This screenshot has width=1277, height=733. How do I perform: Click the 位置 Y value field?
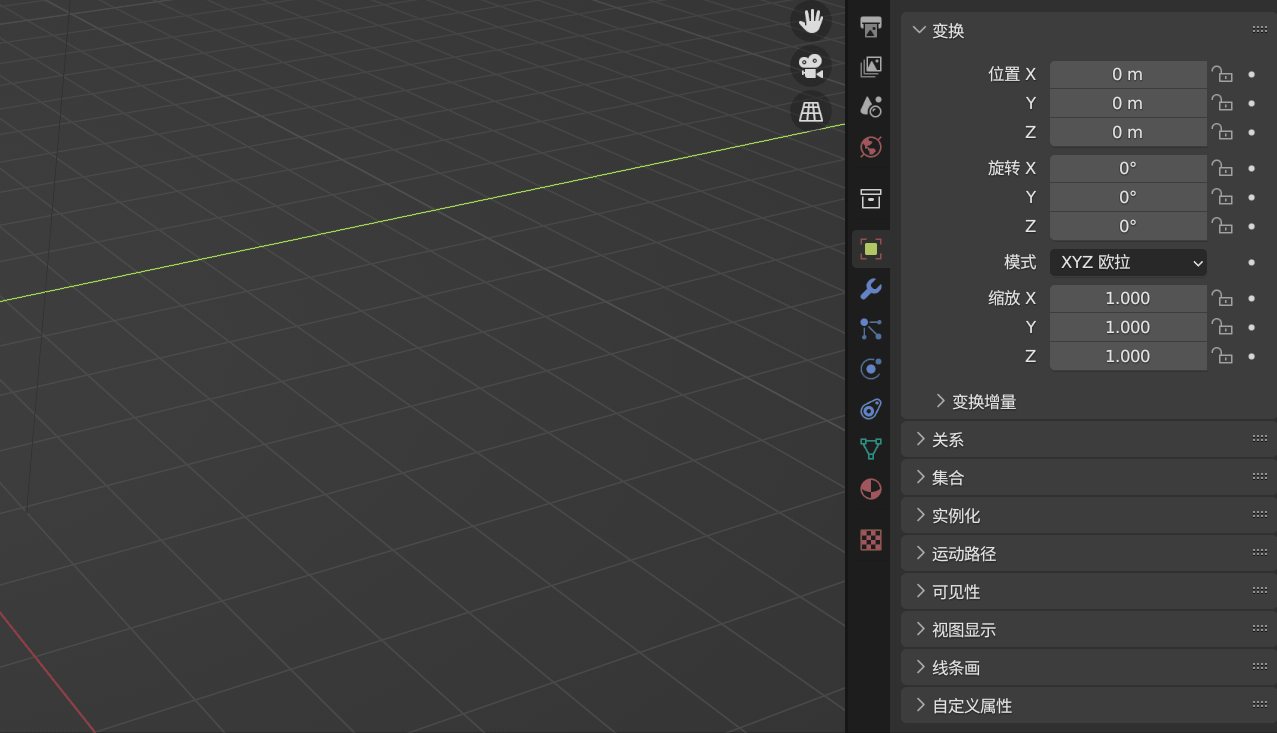pyautogui.click(x=1128, y=103)
